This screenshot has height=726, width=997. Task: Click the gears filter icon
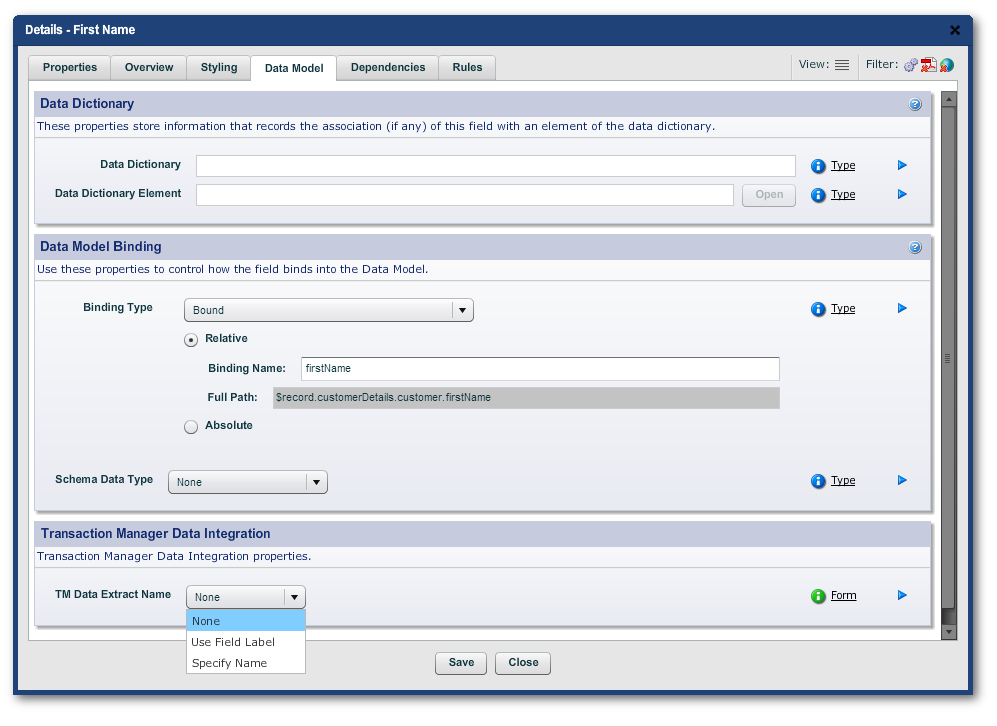(x=911, y=65)
